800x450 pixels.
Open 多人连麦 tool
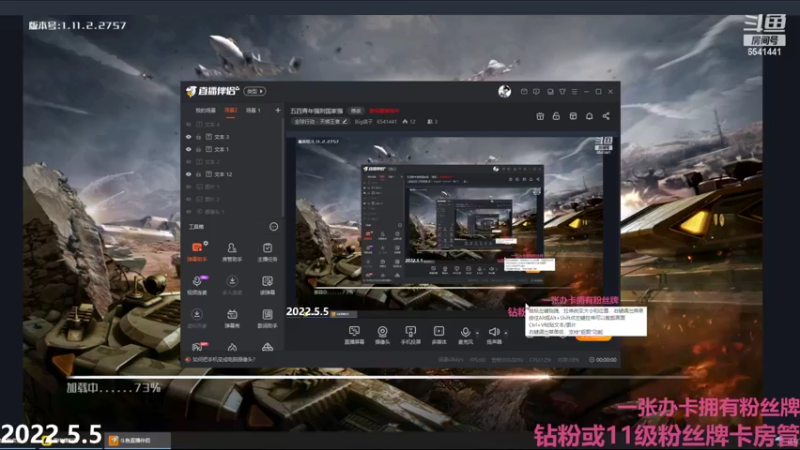click(x=232, y=285)
